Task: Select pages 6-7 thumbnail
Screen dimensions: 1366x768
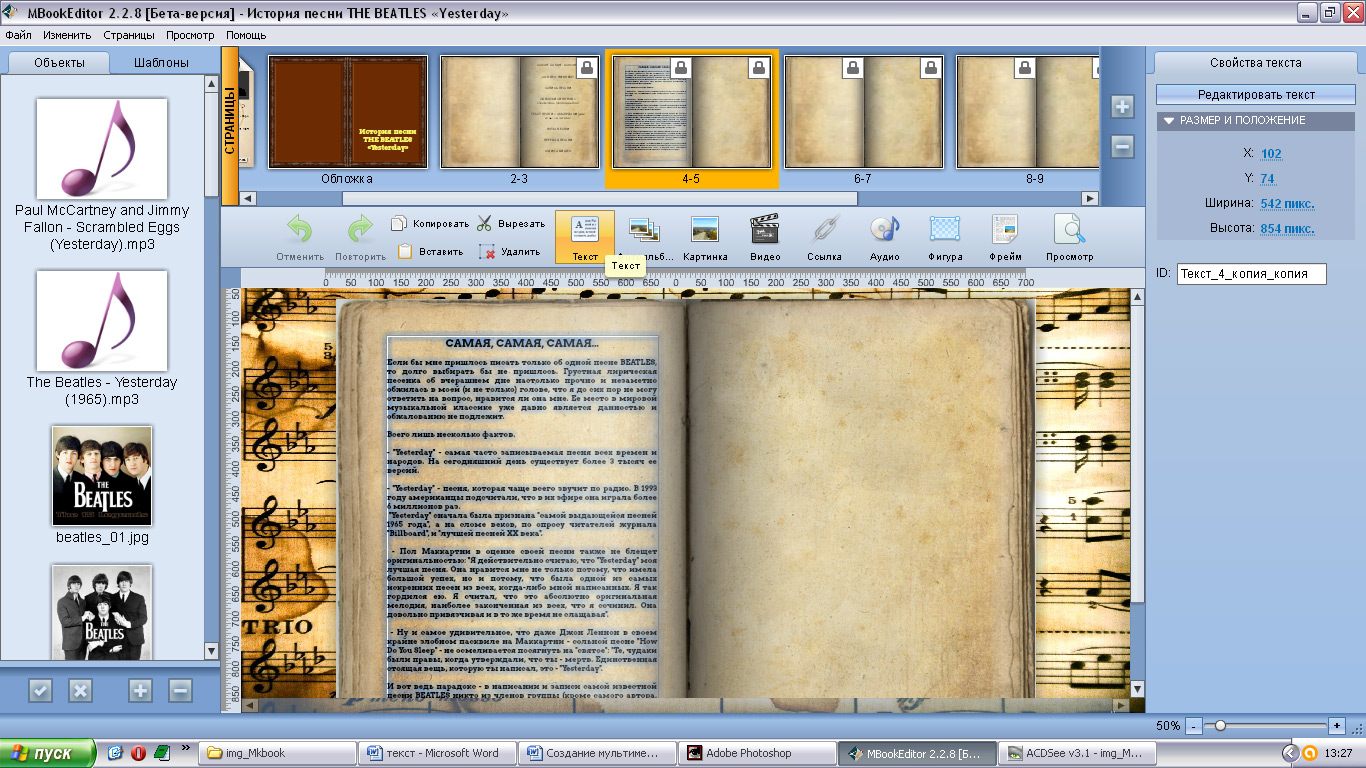Action: pos(864,111)
